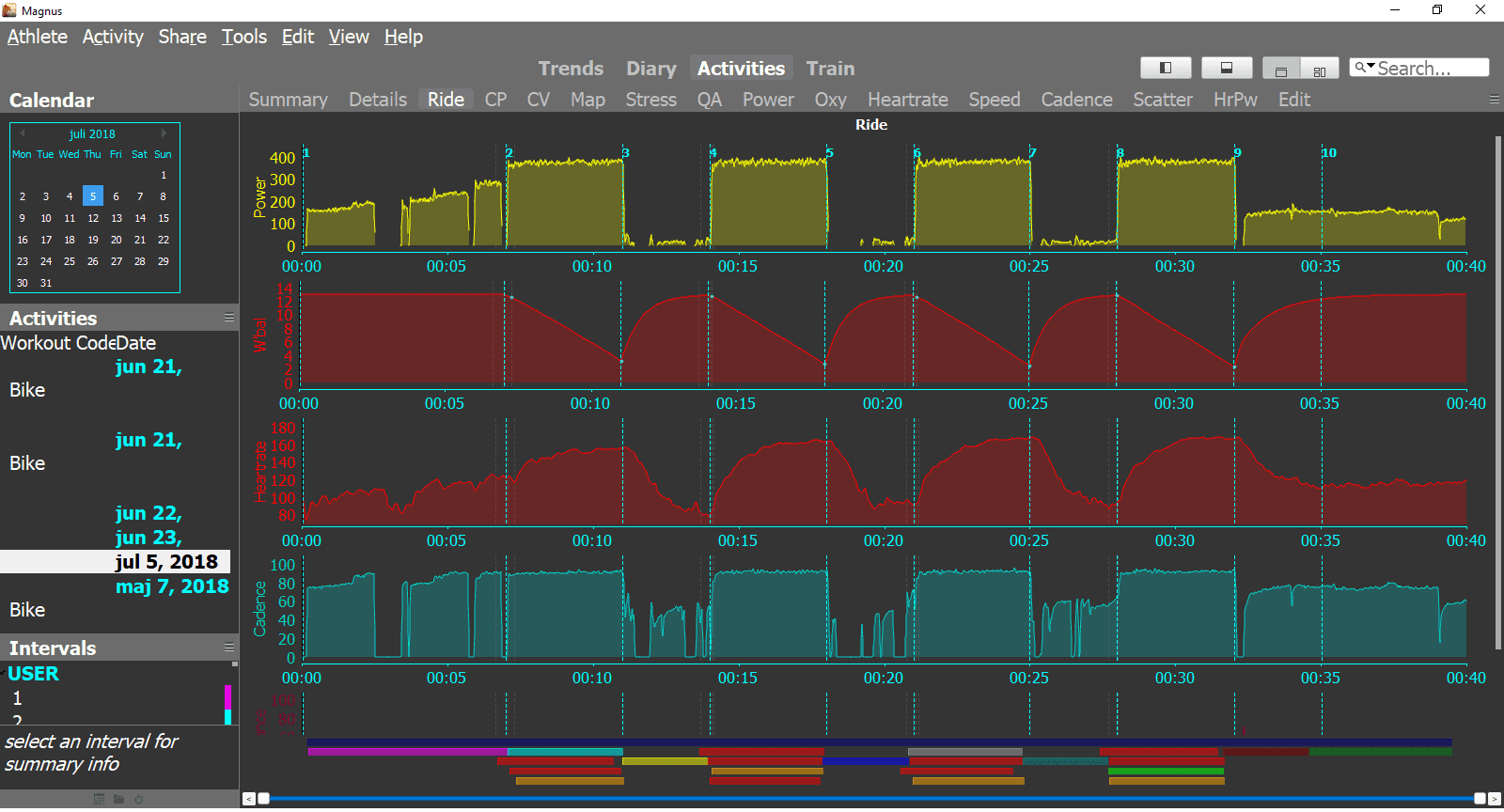Select July 12 in the calendar
The height and width of the screenshot is (812, 1504).
pos(93,218)
